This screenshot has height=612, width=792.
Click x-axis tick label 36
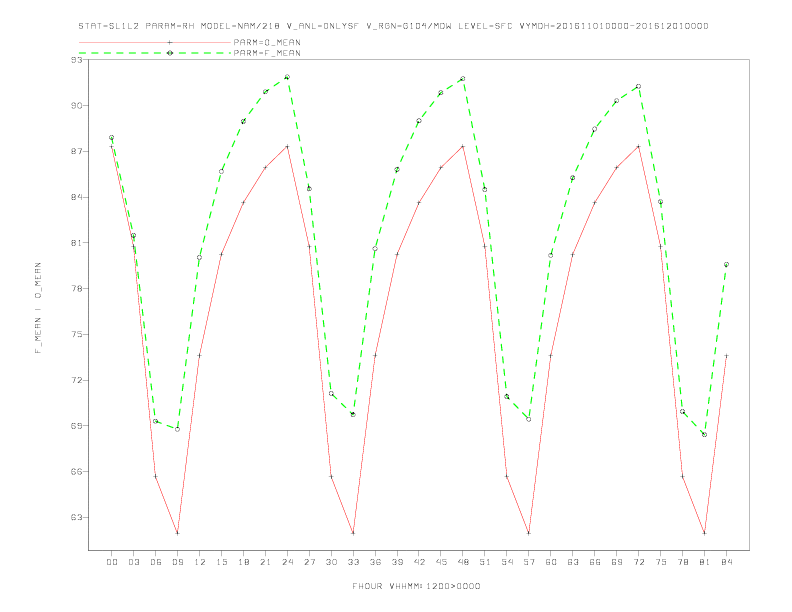click(x=375, y=562)
